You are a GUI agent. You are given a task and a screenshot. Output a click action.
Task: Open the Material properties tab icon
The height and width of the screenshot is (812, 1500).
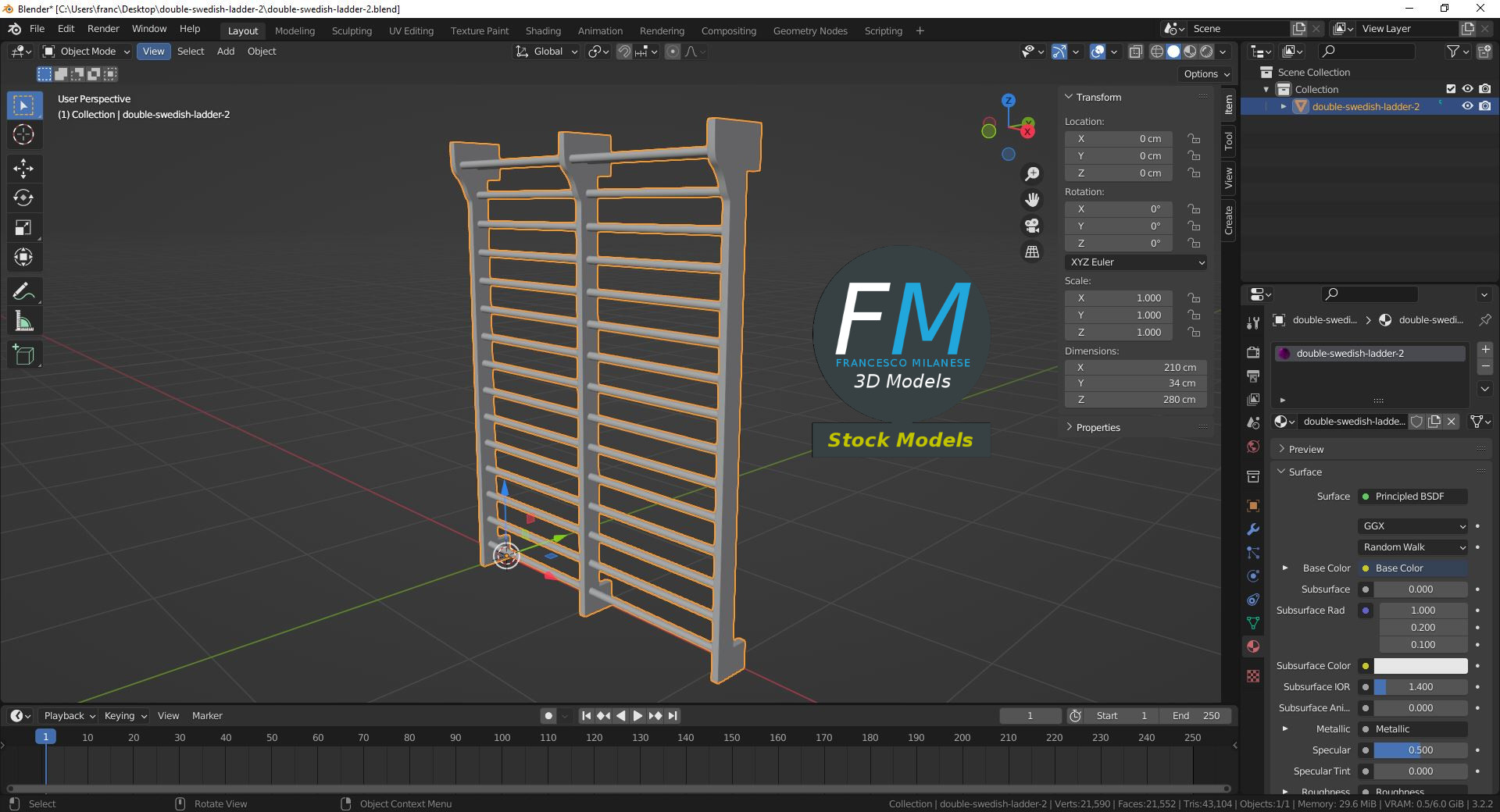click(x=1253, y=646)
